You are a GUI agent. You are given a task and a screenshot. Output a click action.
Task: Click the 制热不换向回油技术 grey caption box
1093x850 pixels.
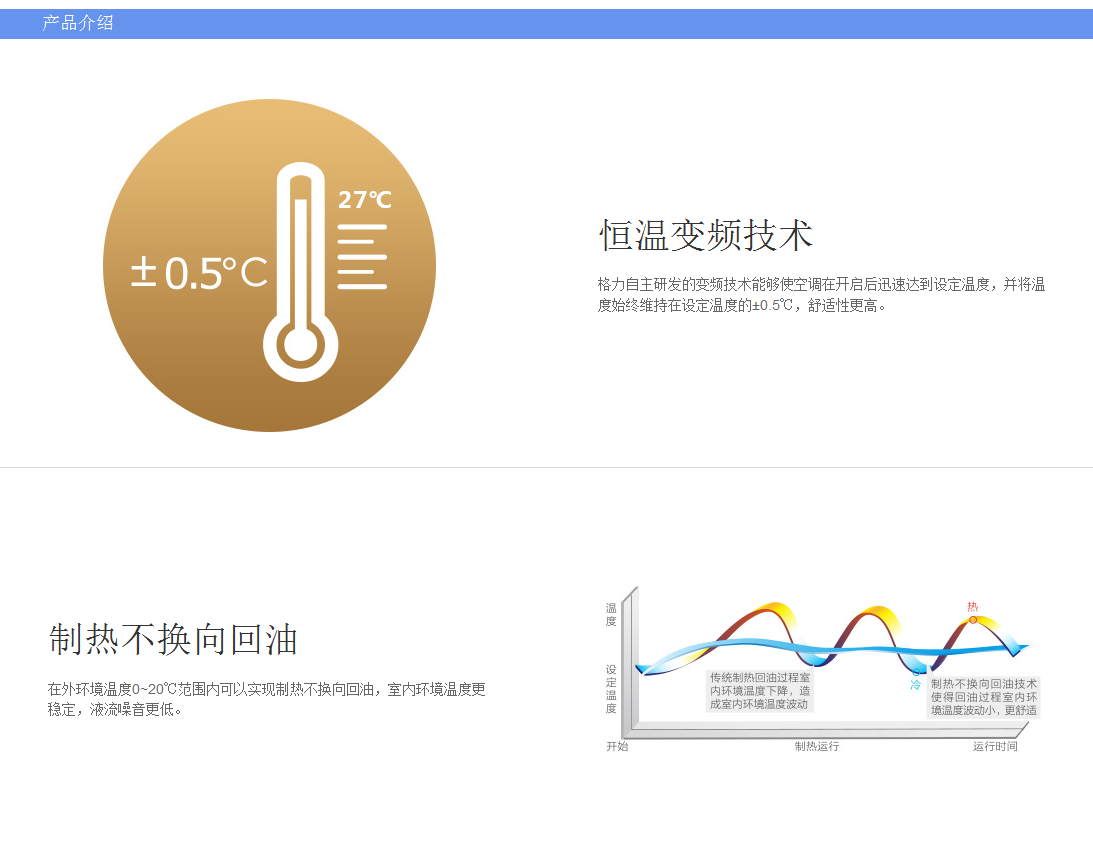click(x=984, y=697)
